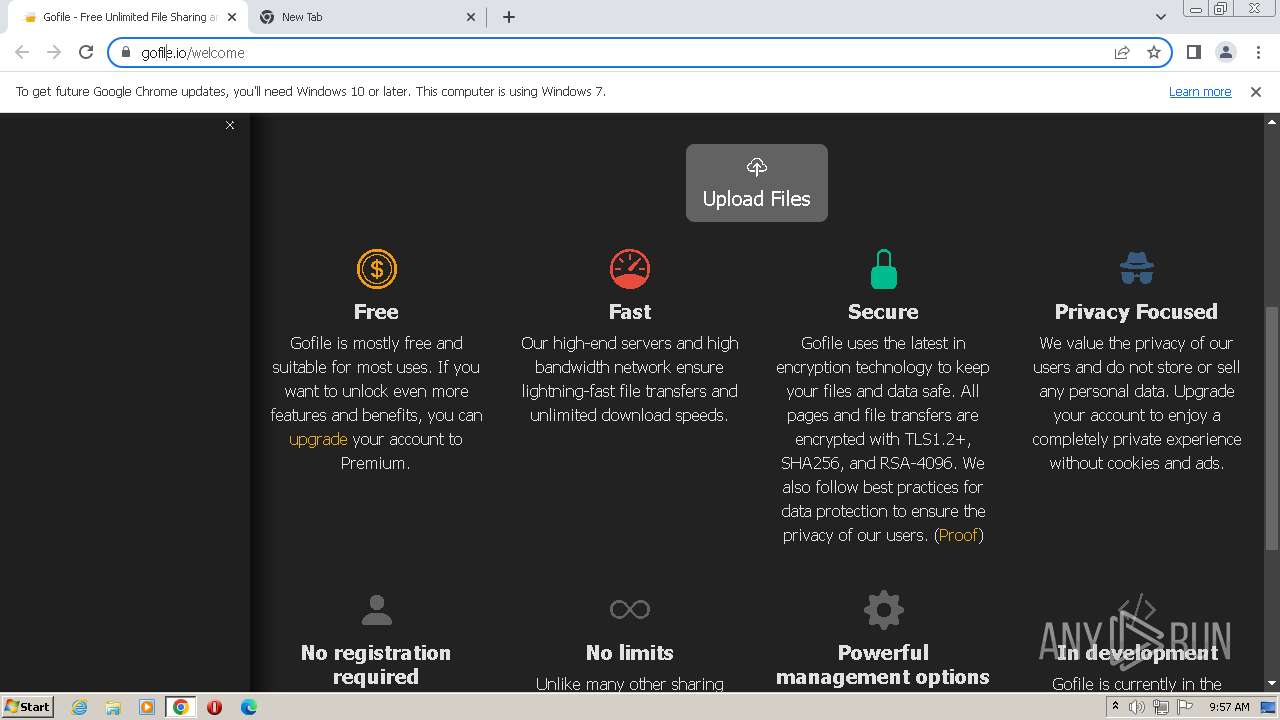Open the red Opera taskbar icon
The image size is (1280, 720).
click(x=215, y=707)
